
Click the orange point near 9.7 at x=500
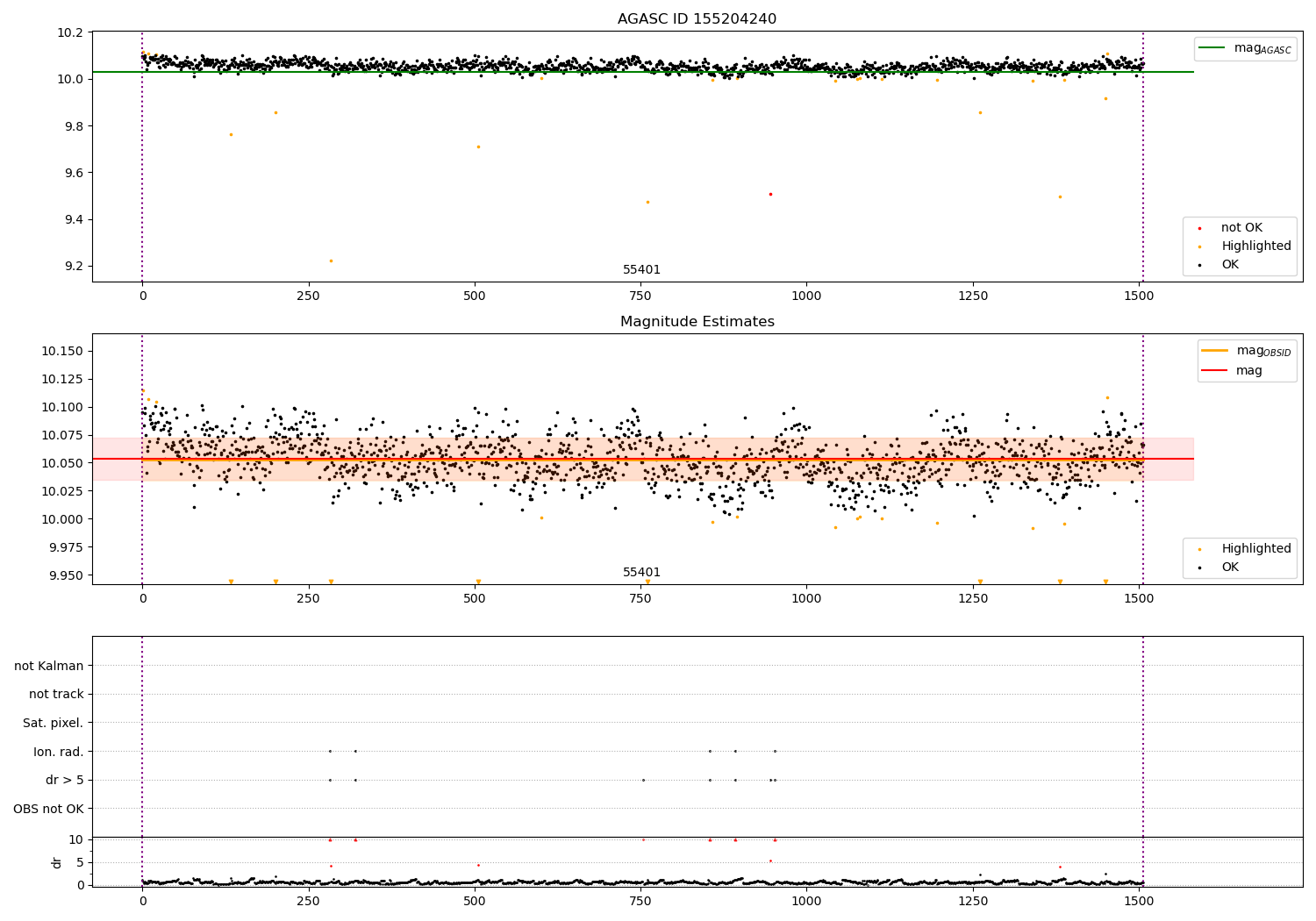click(478, 146)
